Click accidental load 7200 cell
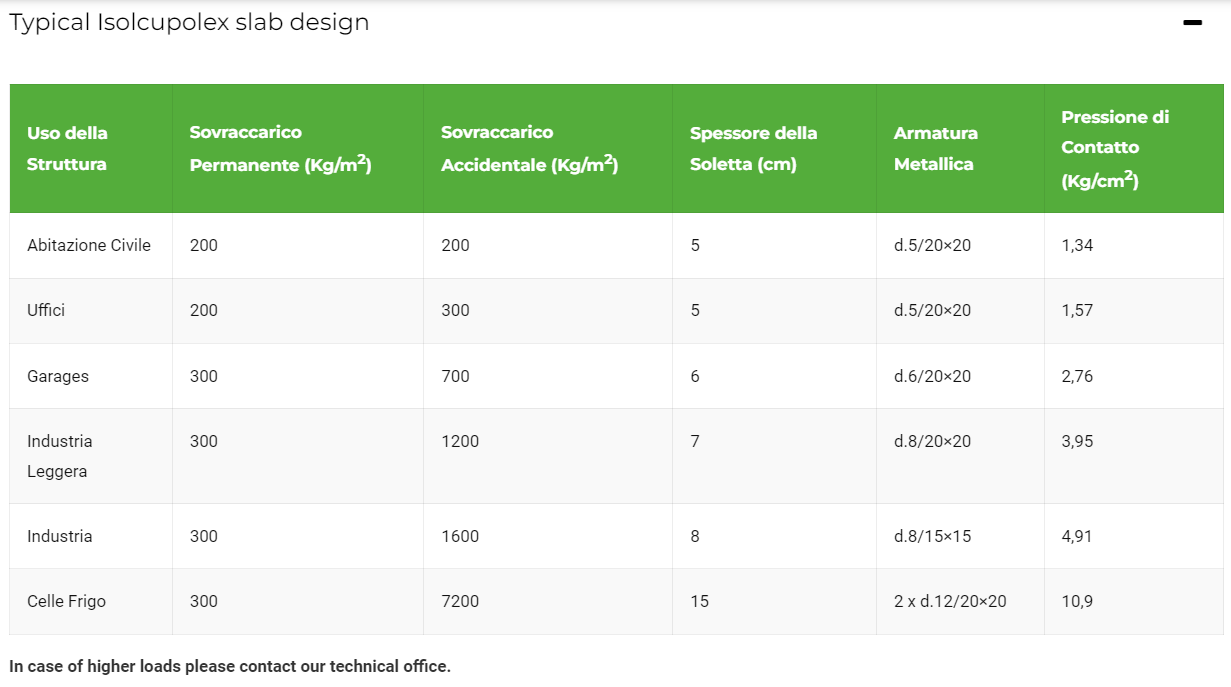This screenshot has height=687, width=1231. pyautogui.click(x=548, y=601)
